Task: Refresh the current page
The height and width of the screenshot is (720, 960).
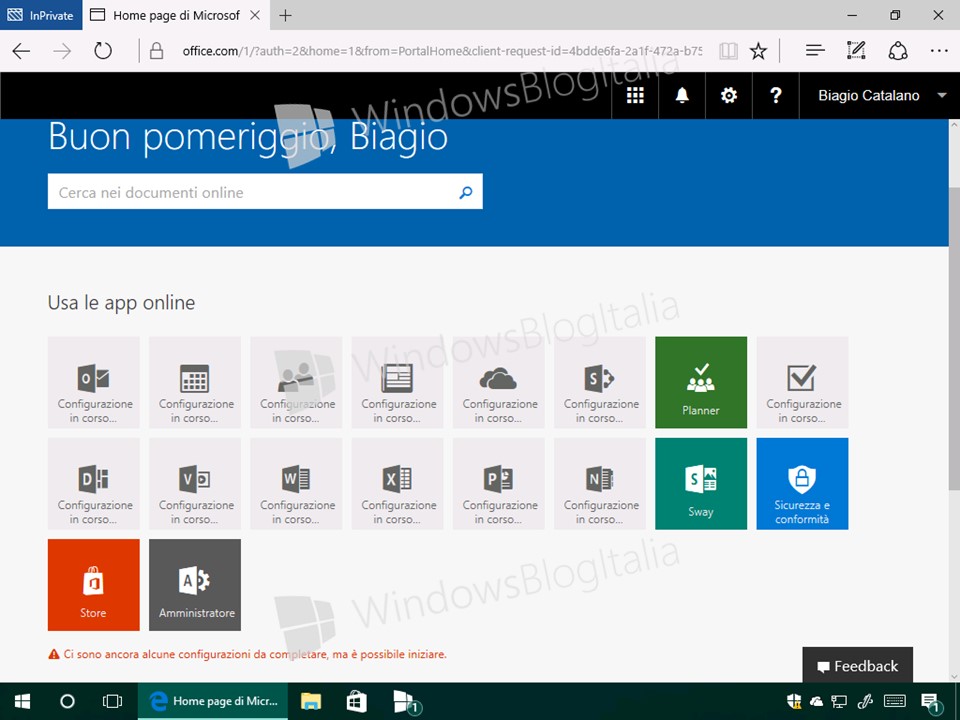Action: [x=103, y=51]
